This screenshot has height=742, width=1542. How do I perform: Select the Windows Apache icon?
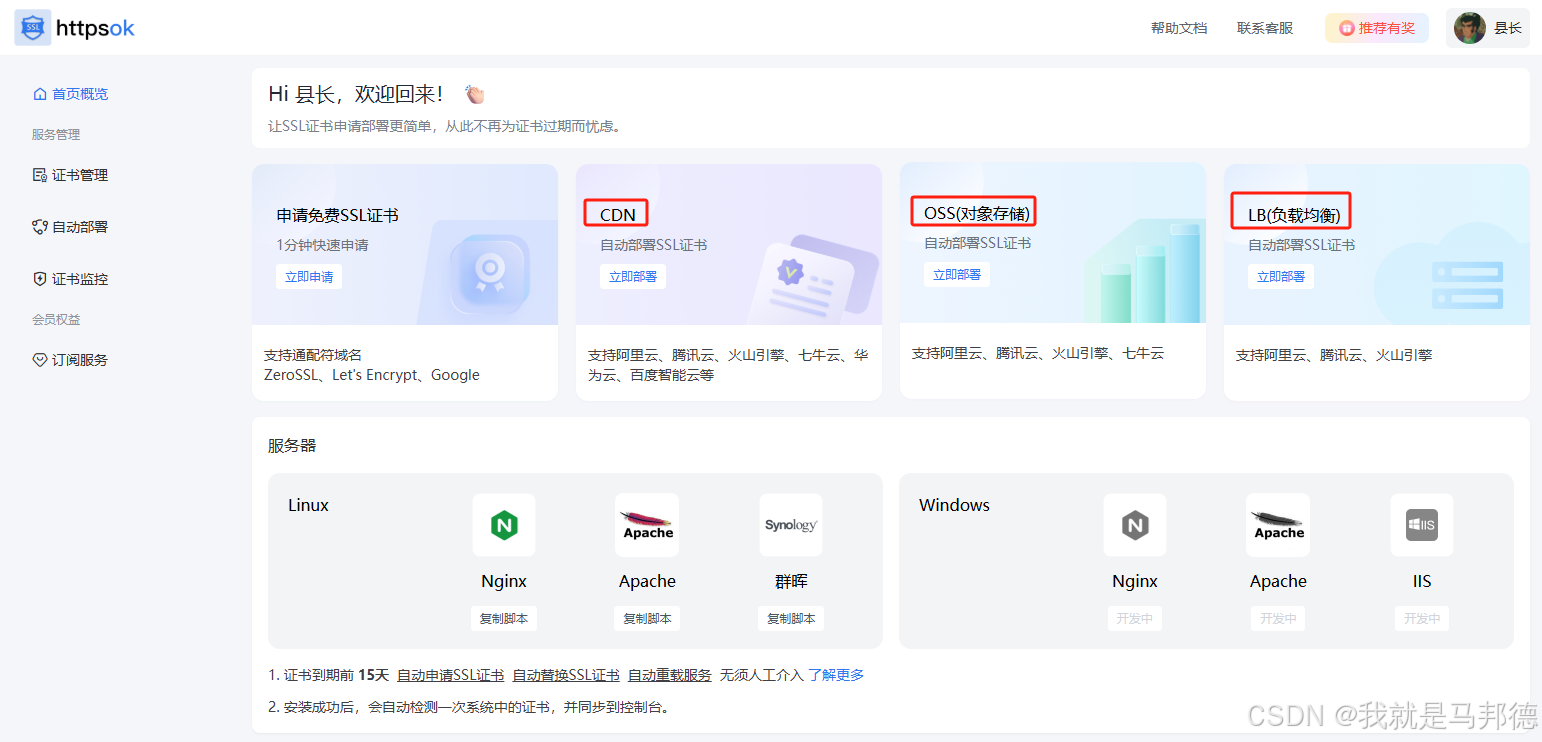[x=1278, y=524]
